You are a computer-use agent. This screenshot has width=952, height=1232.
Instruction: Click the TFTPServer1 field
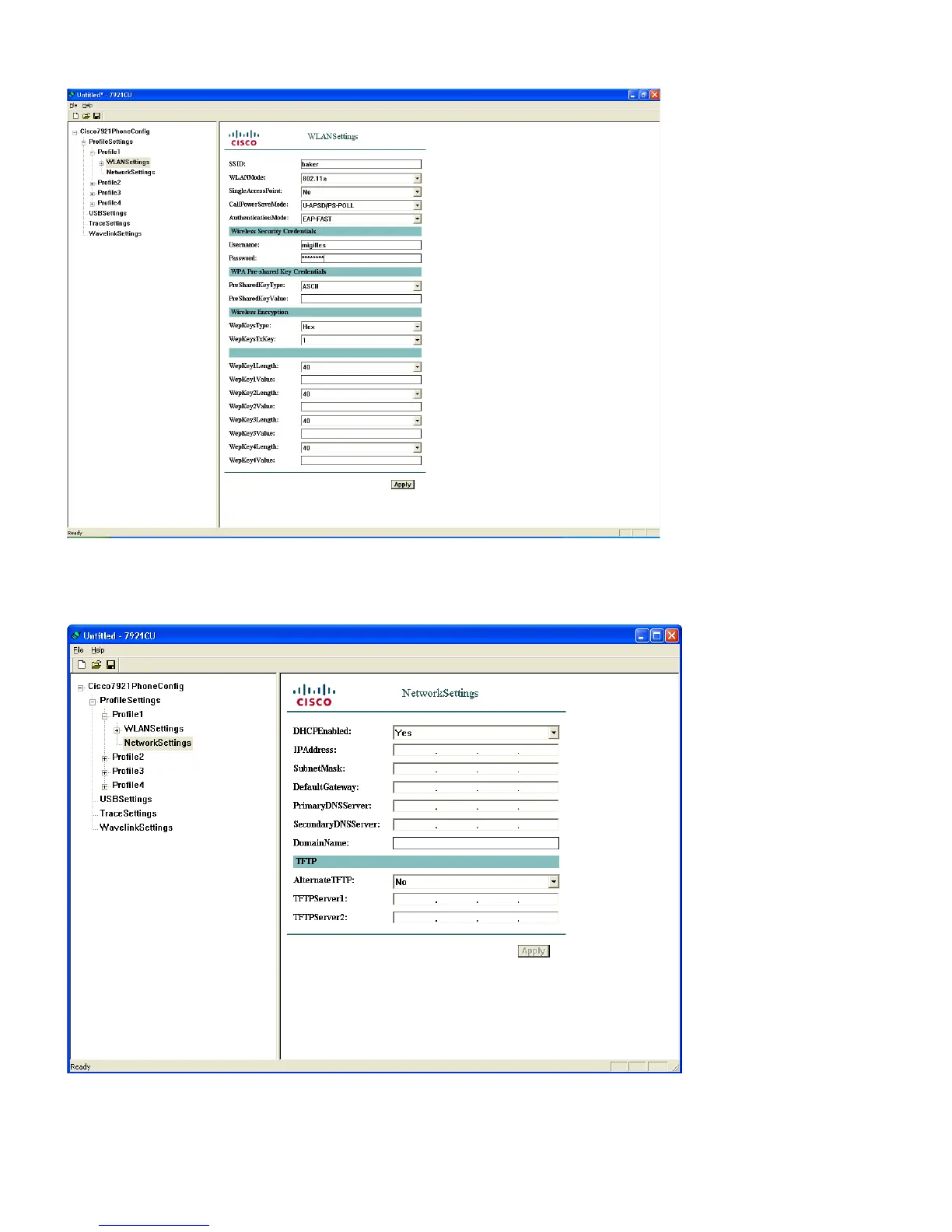tap(476, 899)
